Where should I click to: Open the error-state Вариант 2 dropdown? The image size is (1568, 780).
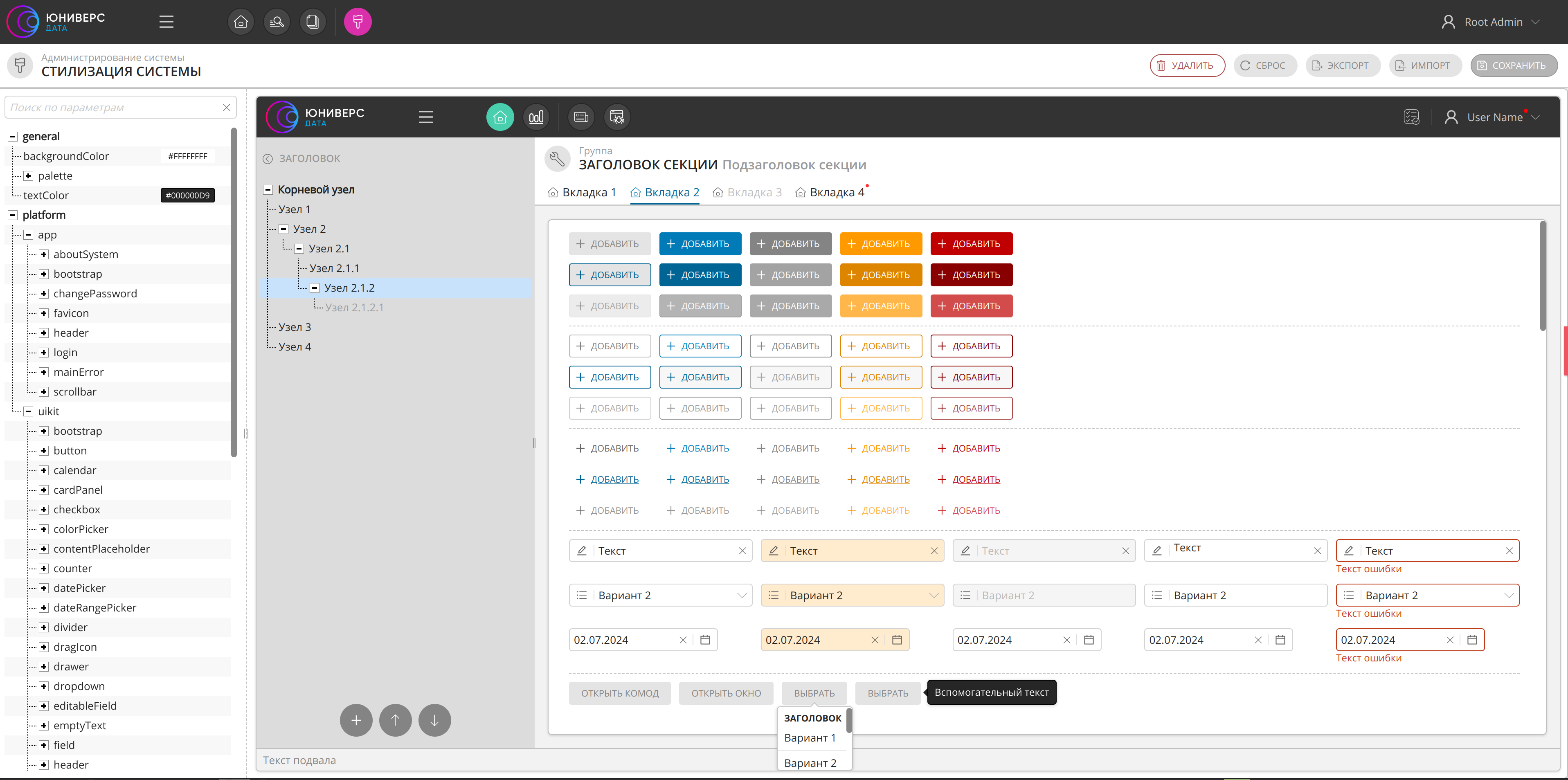[1427, 596]
